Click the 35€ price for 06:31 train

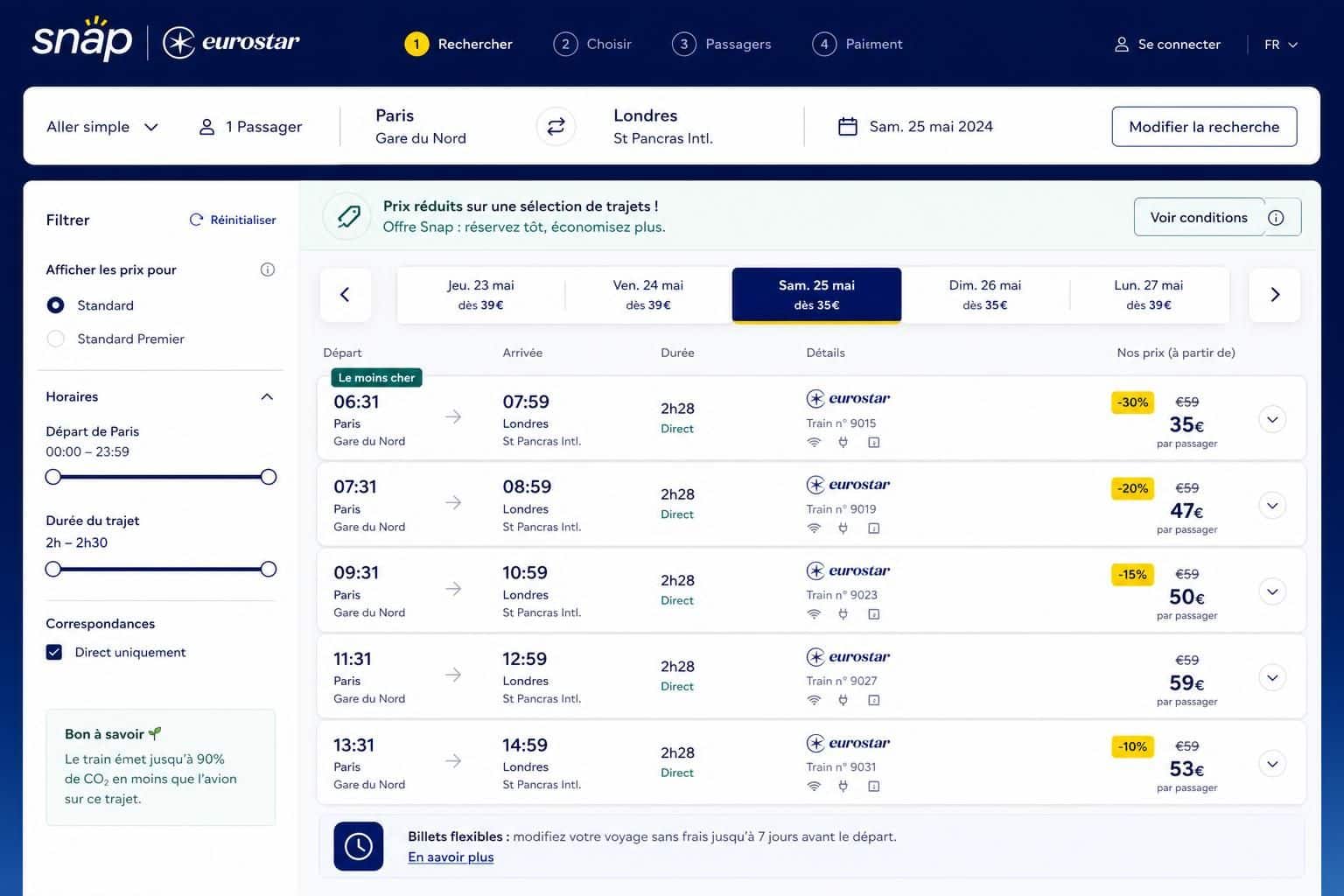tap(1186, 425)
